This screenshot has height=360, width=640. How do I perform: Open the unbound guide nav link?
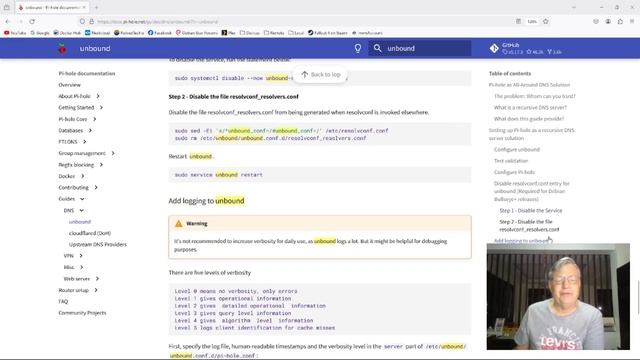80,222
